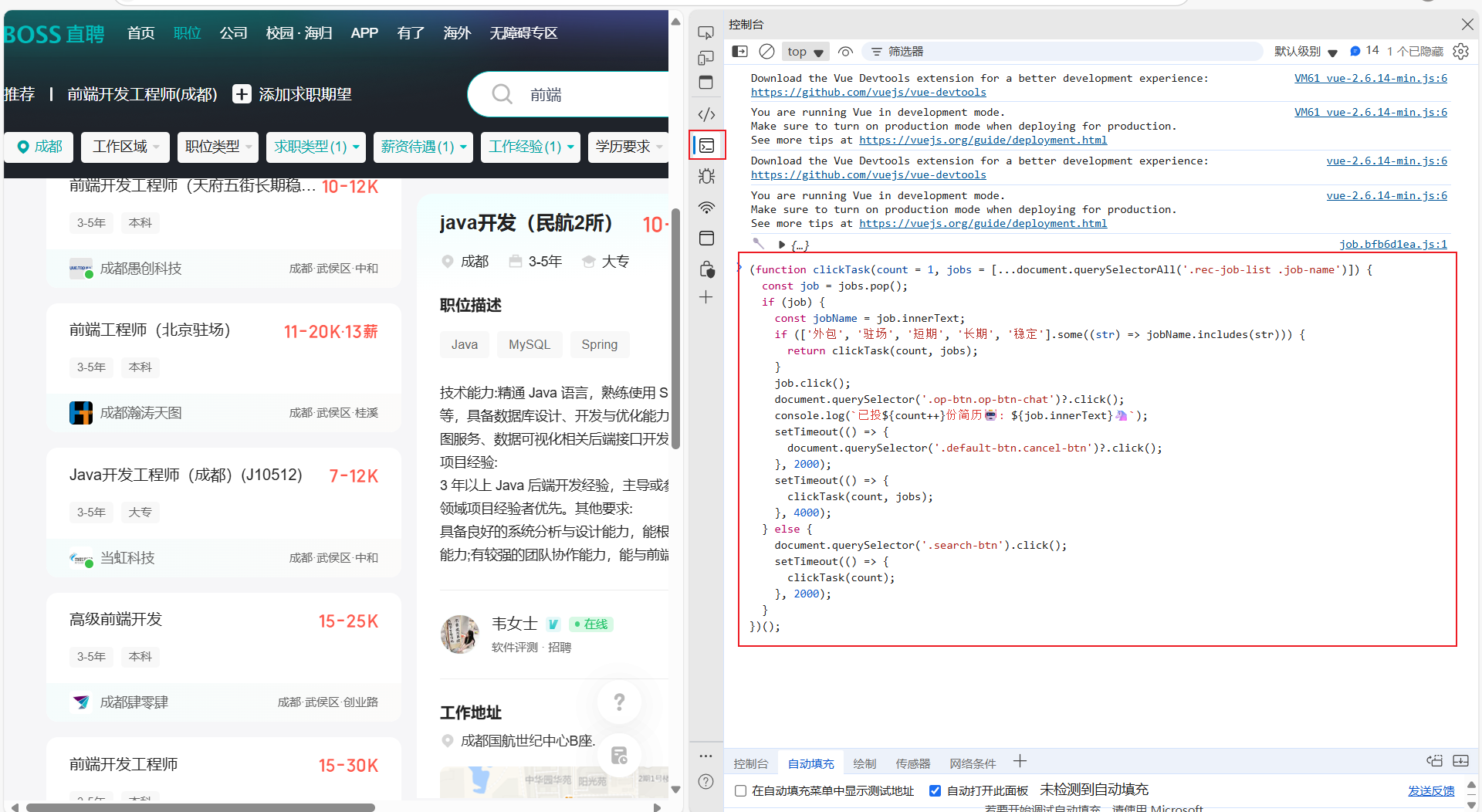Screen dimensions: 1482x812
Task: Open the 求职类型(1) filter dropdown
Action: [x=316, y=147]
